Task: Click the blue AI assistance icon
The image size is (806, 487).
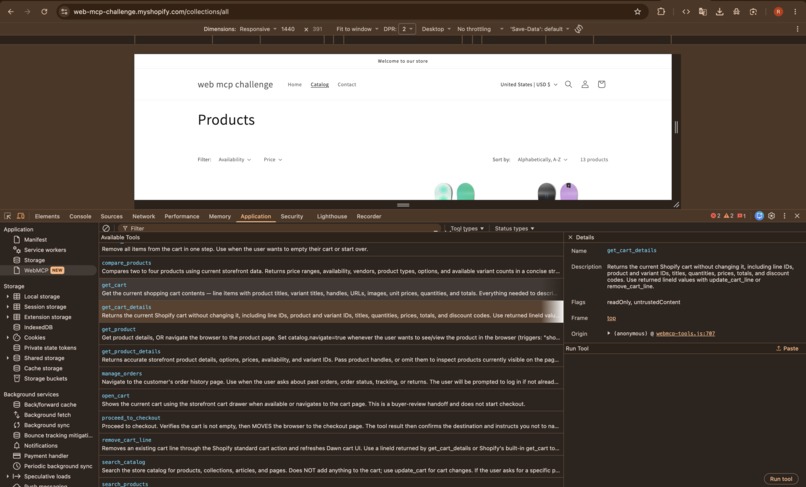Action: coord(759,216)
